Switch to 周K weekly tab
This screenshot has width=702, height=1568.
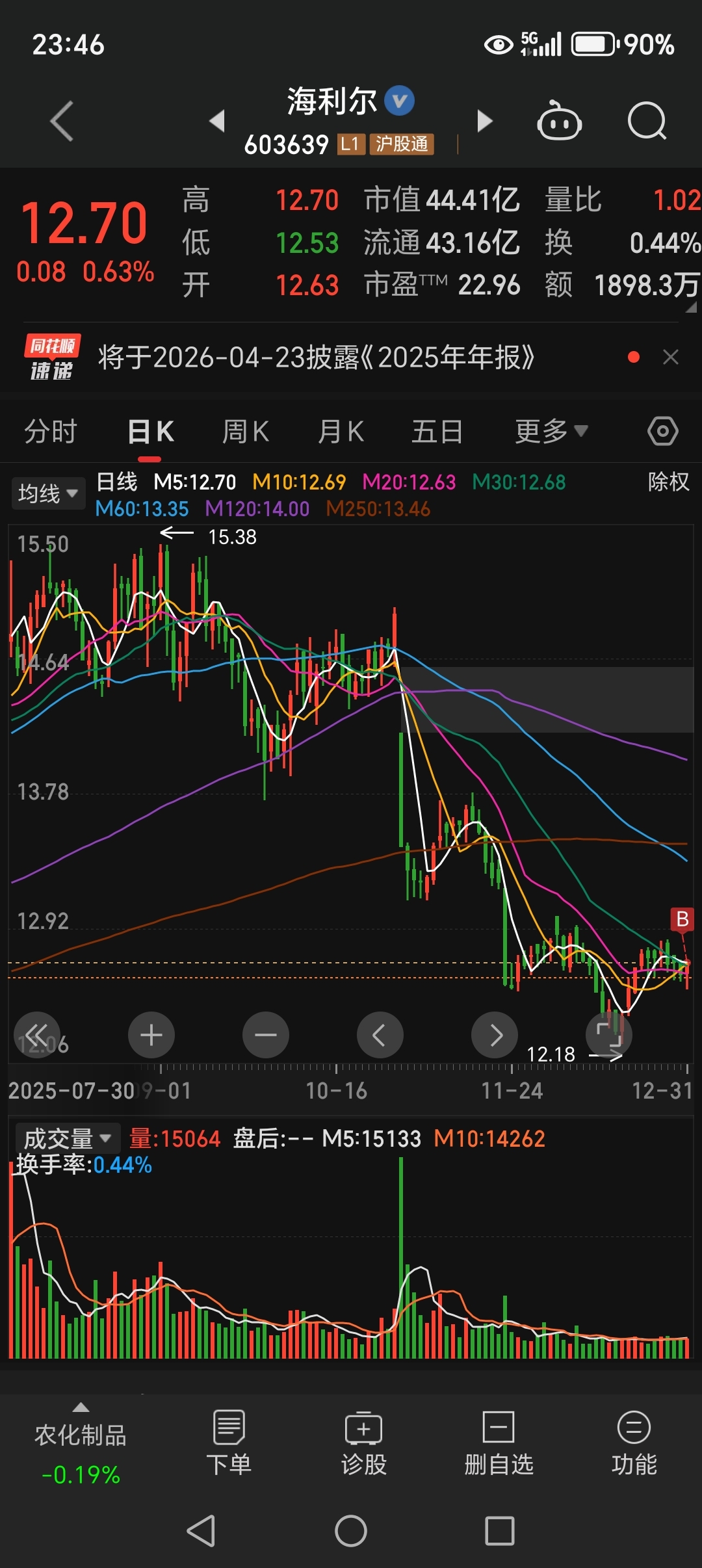click(246, 431)
